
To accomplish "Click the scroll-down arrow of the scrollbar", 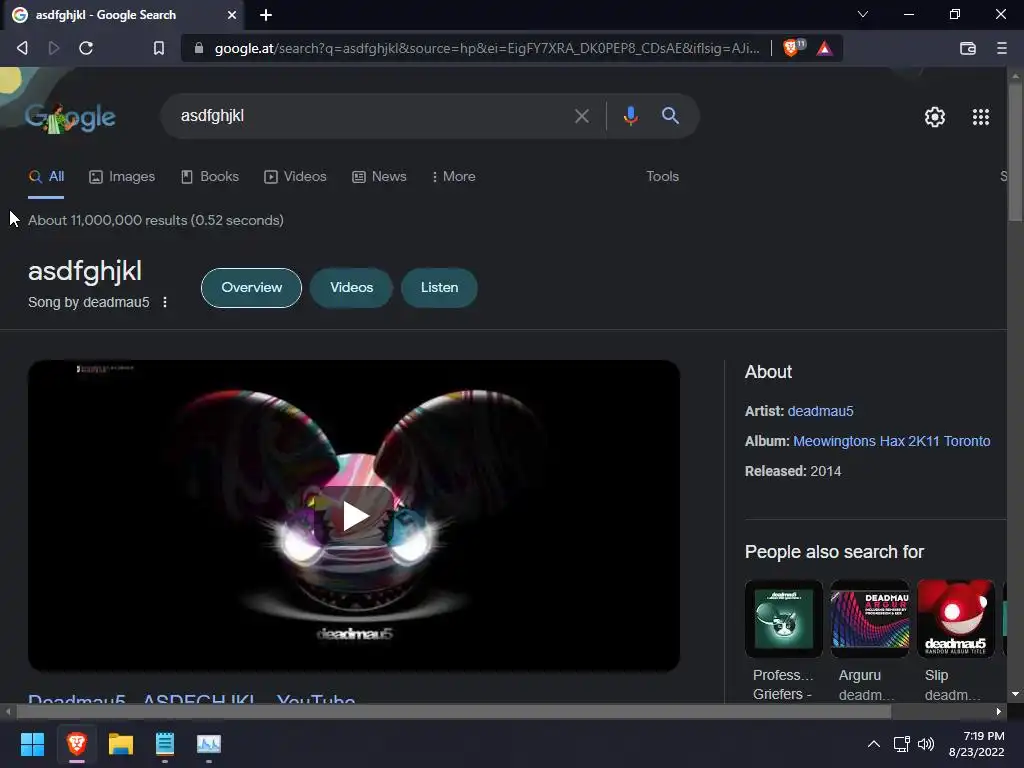I will (x=1015, y=694).
